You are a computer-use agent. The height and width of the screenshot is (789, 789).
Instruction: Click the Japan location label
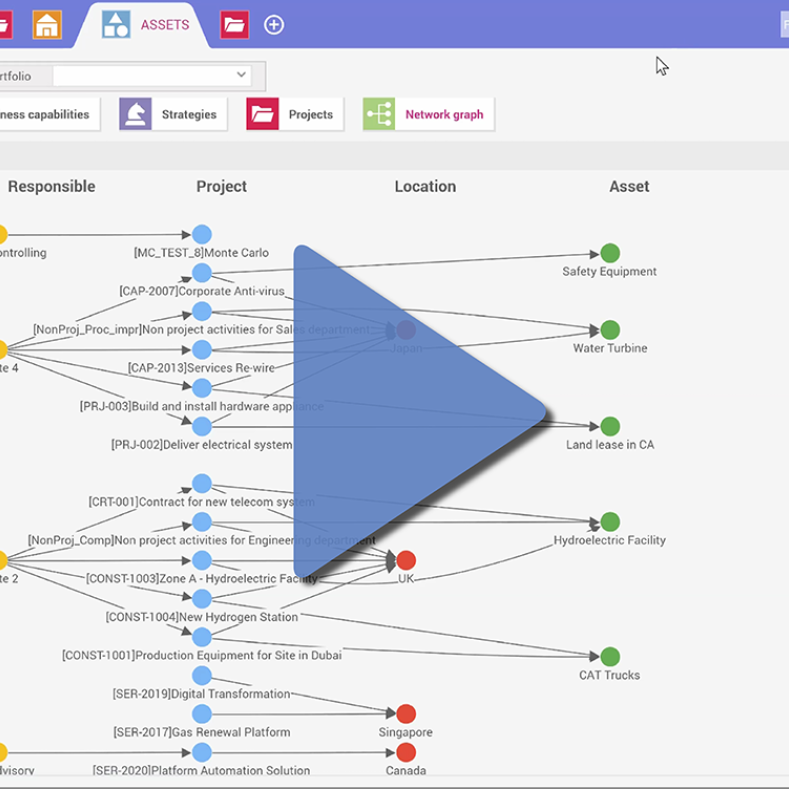(x=406, y=348)
